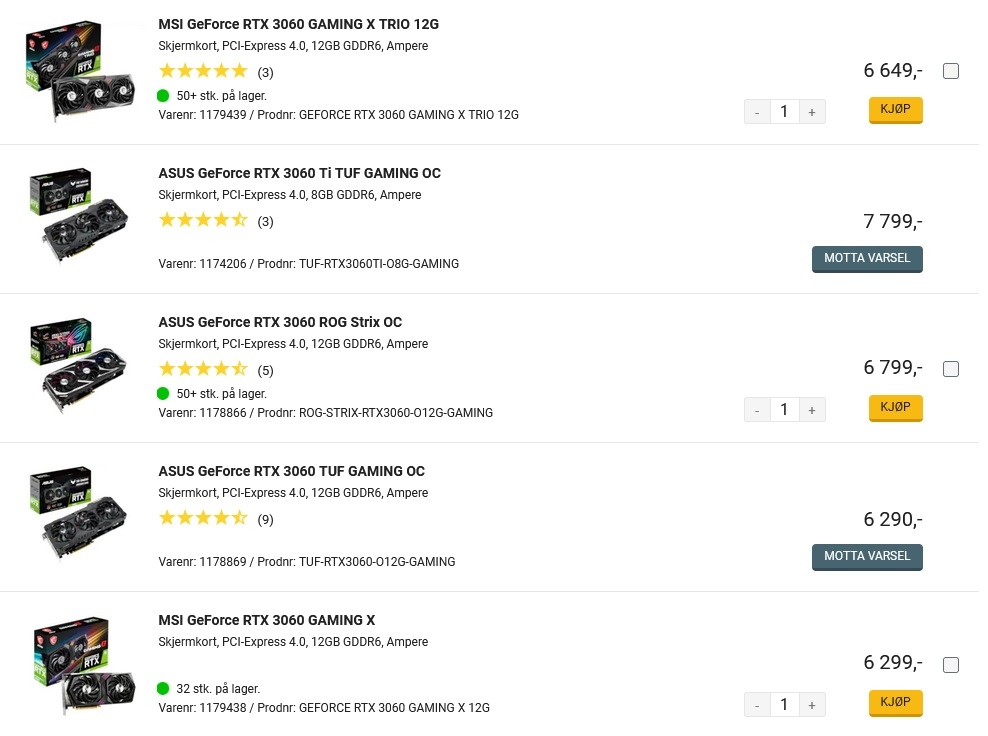
Task: Click quantity field for ASUS ROG Strix OC
Action: 784,410
